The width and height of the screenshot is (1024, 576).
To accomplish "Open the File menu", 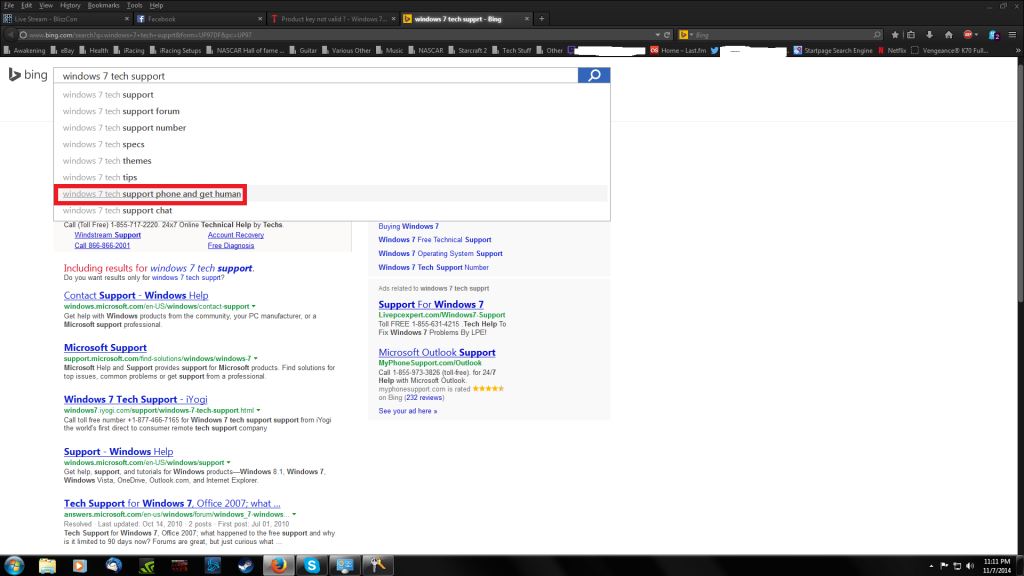I will [x=9, y=5].
